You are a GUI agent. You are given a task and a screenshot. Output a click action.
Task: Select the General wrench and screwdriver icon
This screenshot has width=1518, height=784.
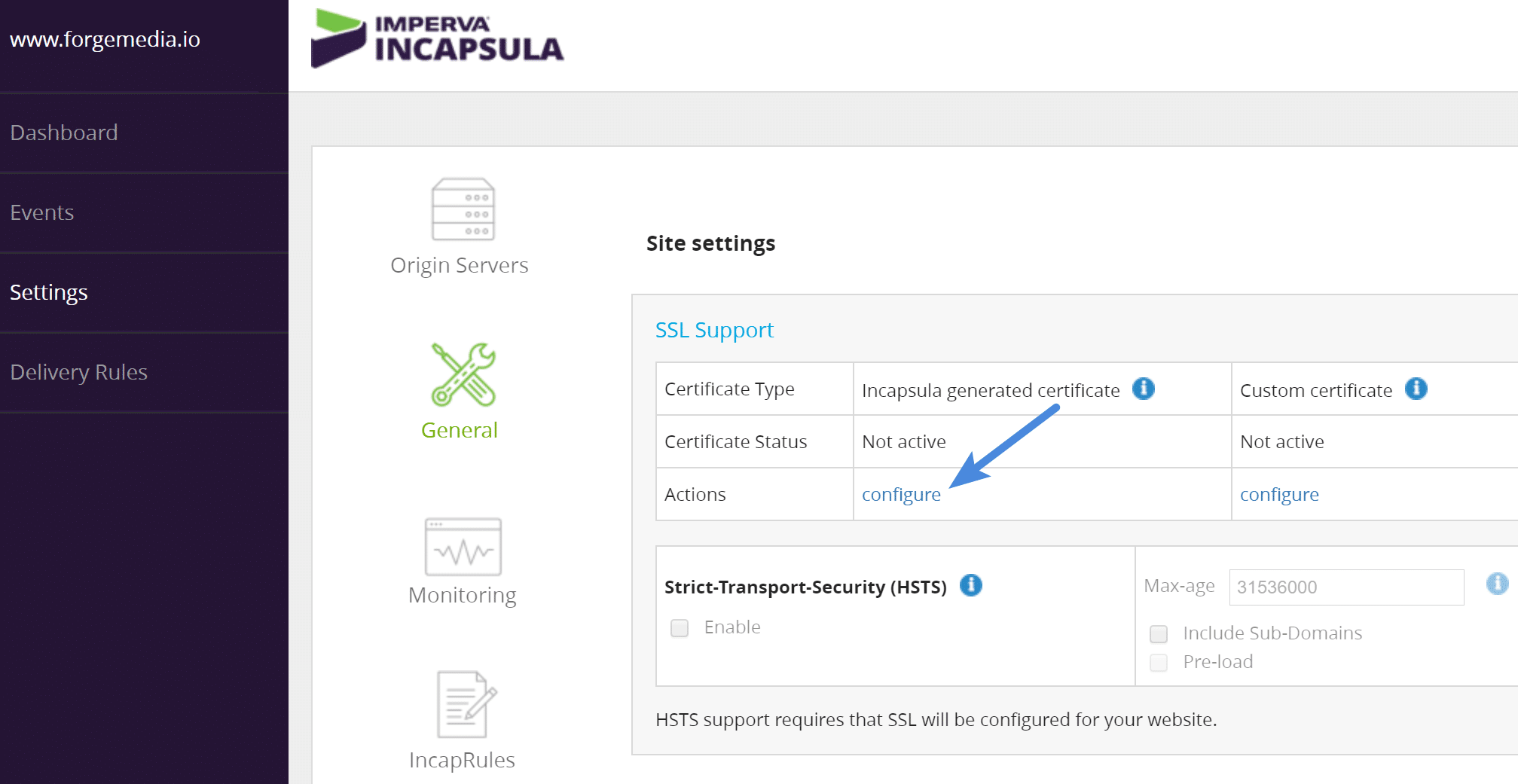(463, 375)
